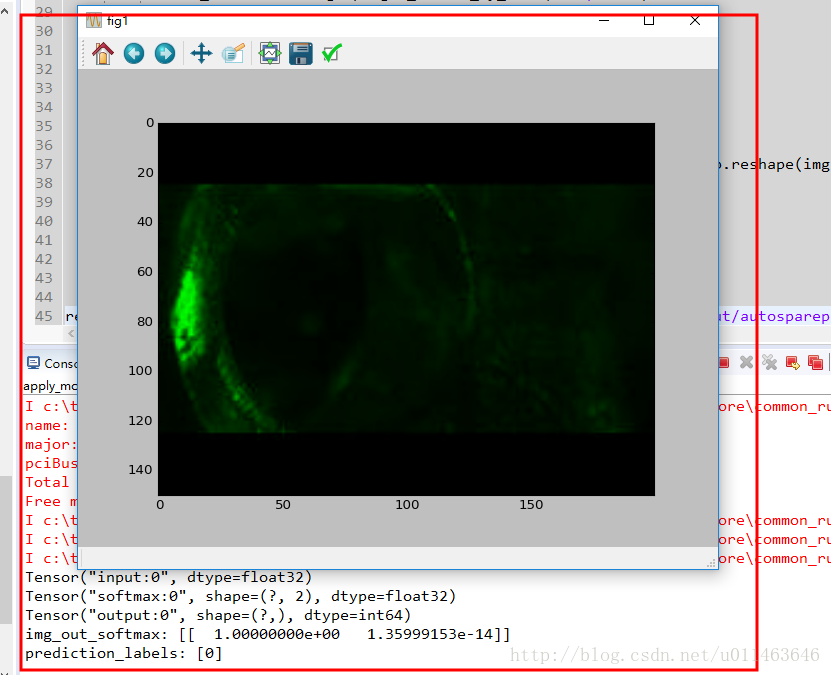Remove all terminated launches in console
Viewport: 831px width, 675px height.
(x=769, y=362)
